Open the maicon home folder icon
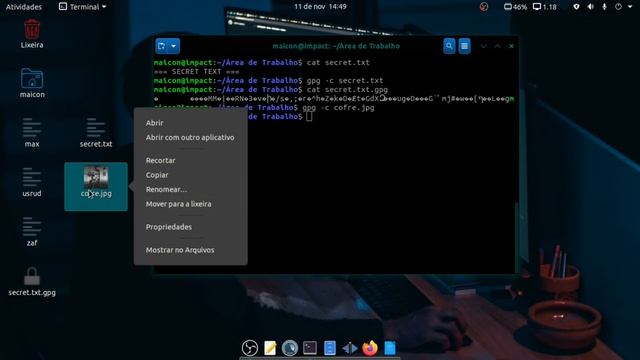Image resolution: width=640 pixels, height=360 pixels. tap(32, 78)
